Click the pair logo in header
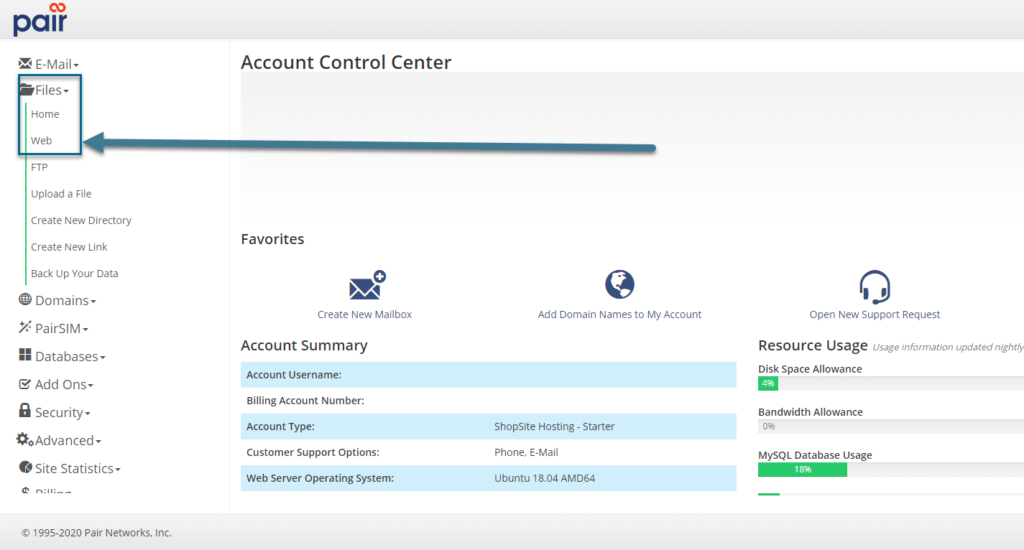Viewport: 1024px width, 550px height. point(40,18)
